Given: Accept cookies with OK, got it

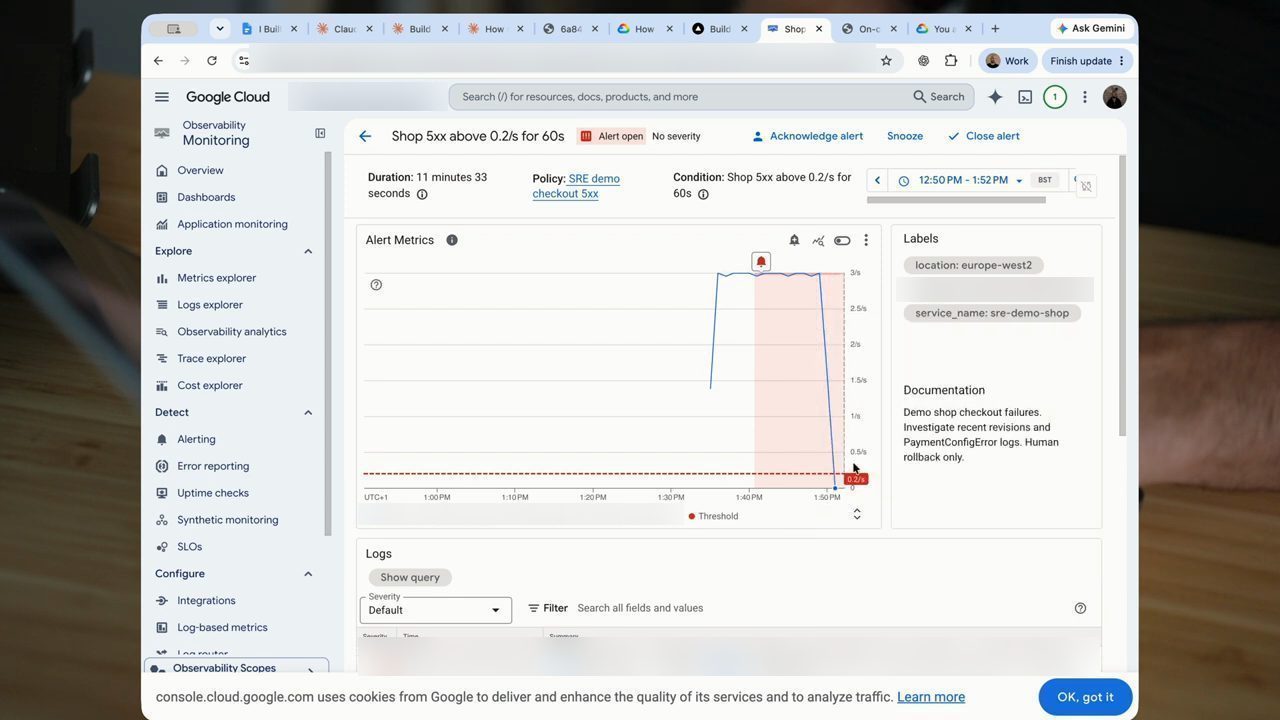Looking at the screenshot, I should (x=1085, y=697).
